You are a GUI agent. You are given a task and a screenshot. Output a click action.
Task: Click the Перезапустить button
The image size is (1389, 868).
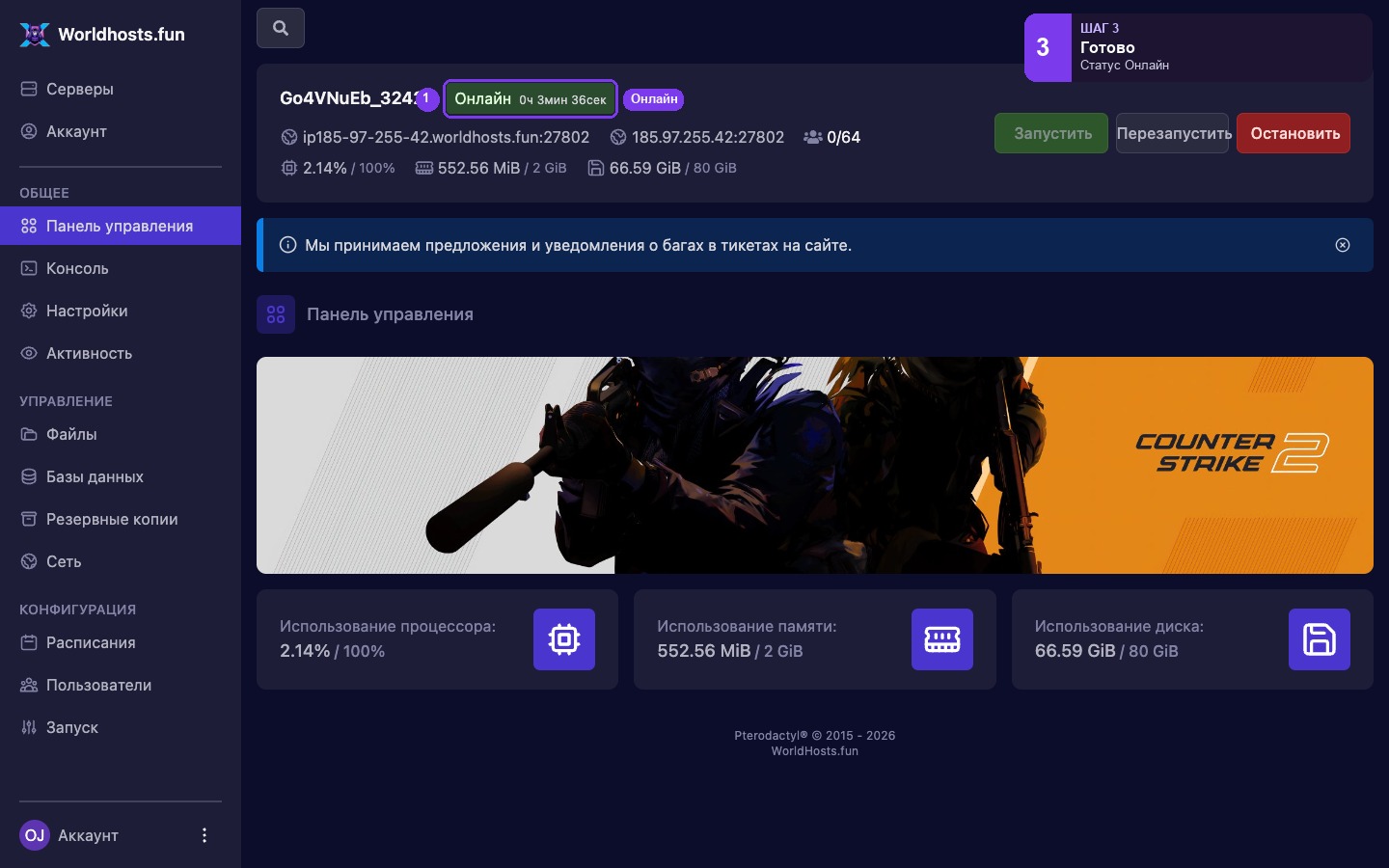1173,133
